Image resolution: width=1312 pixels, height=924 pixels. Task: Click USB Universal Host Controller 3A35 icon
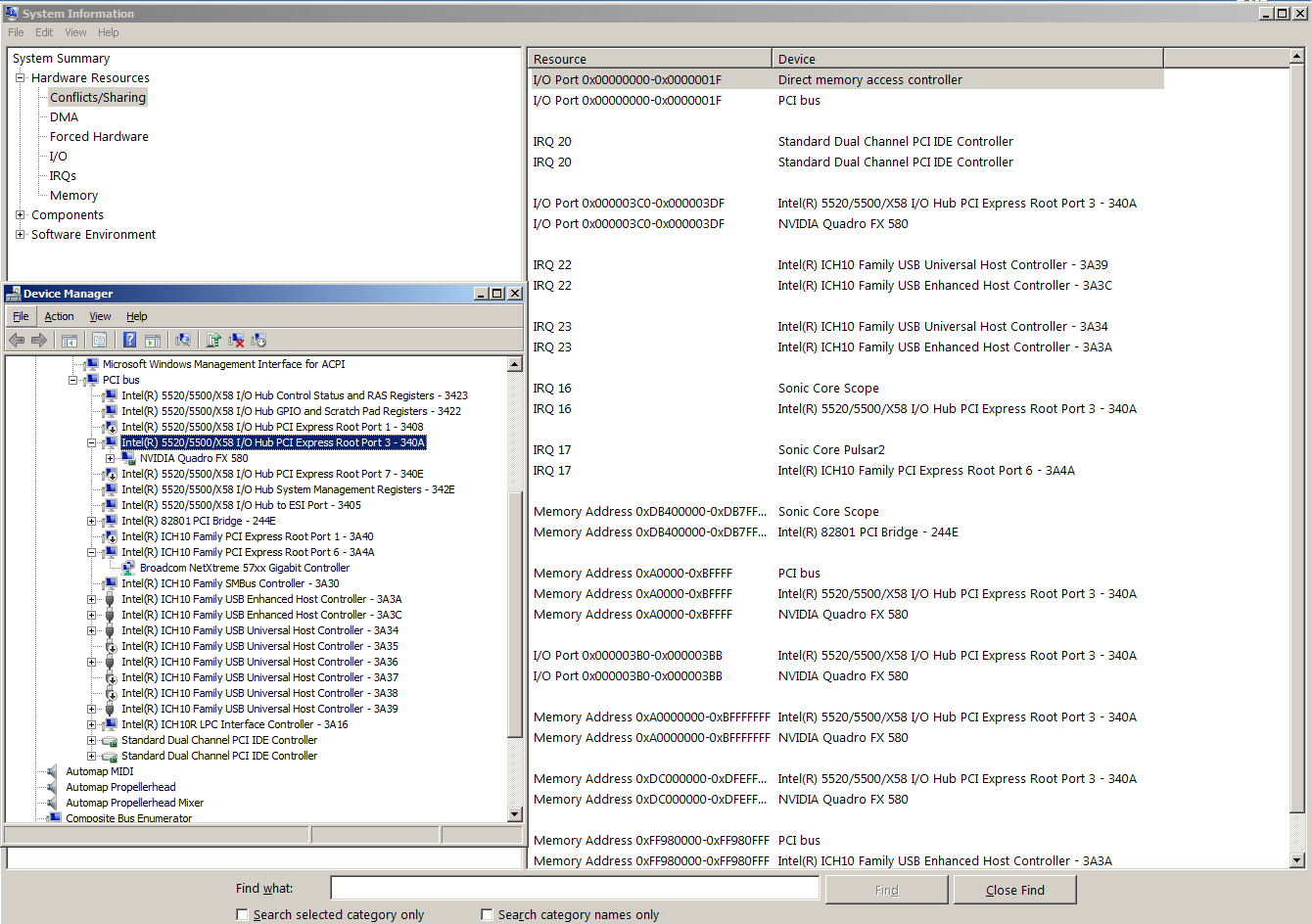tap(110, 646)
